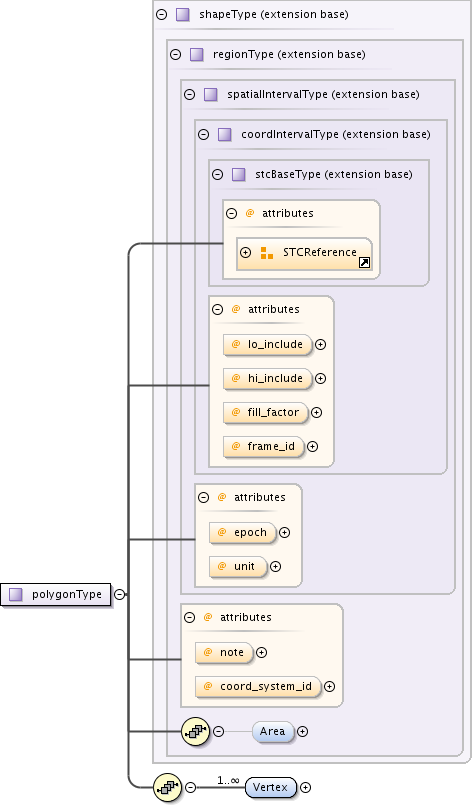Click the @ icon of epoch
Screen dimensions: 473x807
(x=222, y=532)
